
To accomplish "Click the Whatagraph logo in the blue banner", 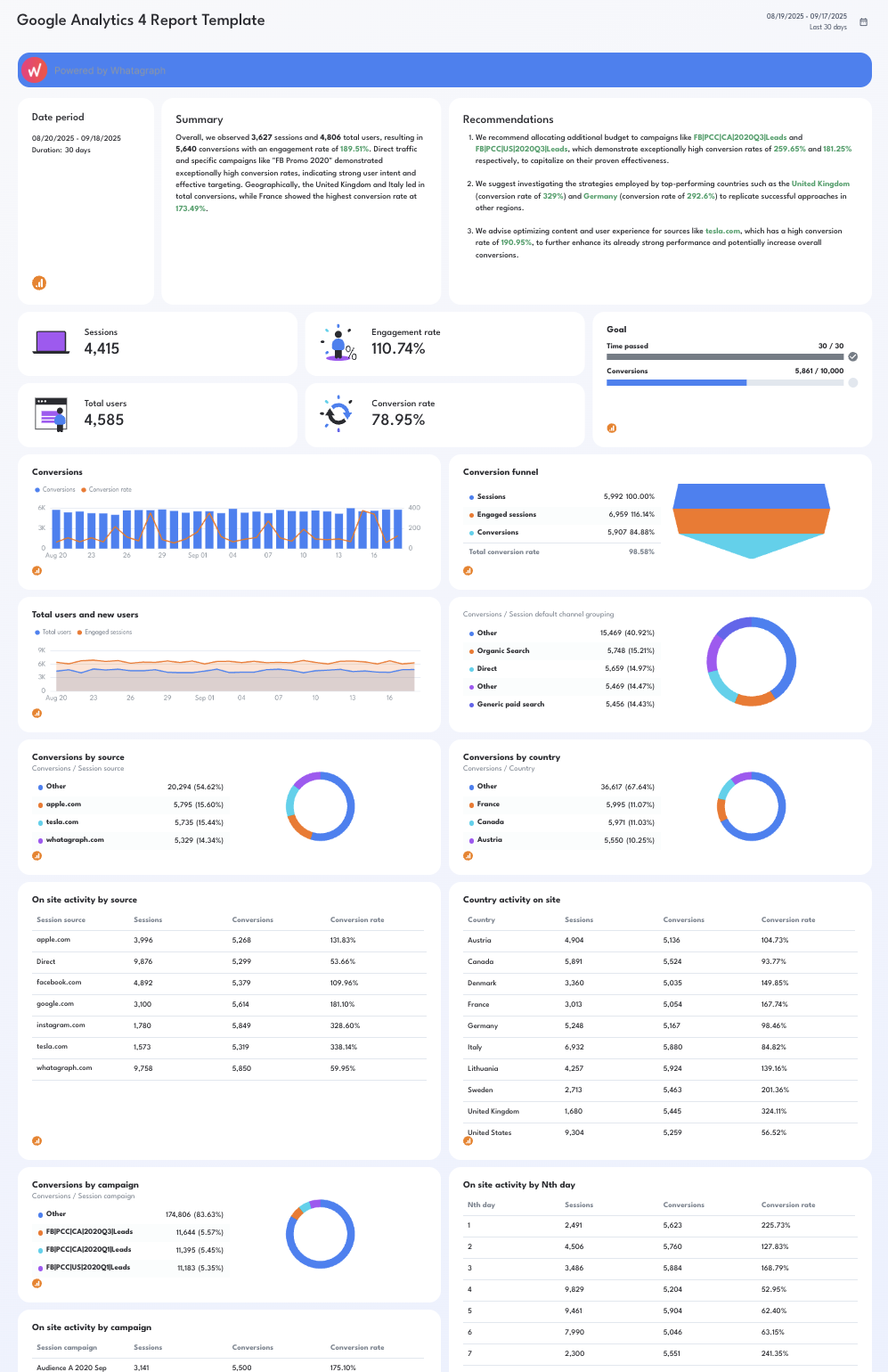I will [x=35, y=70].
